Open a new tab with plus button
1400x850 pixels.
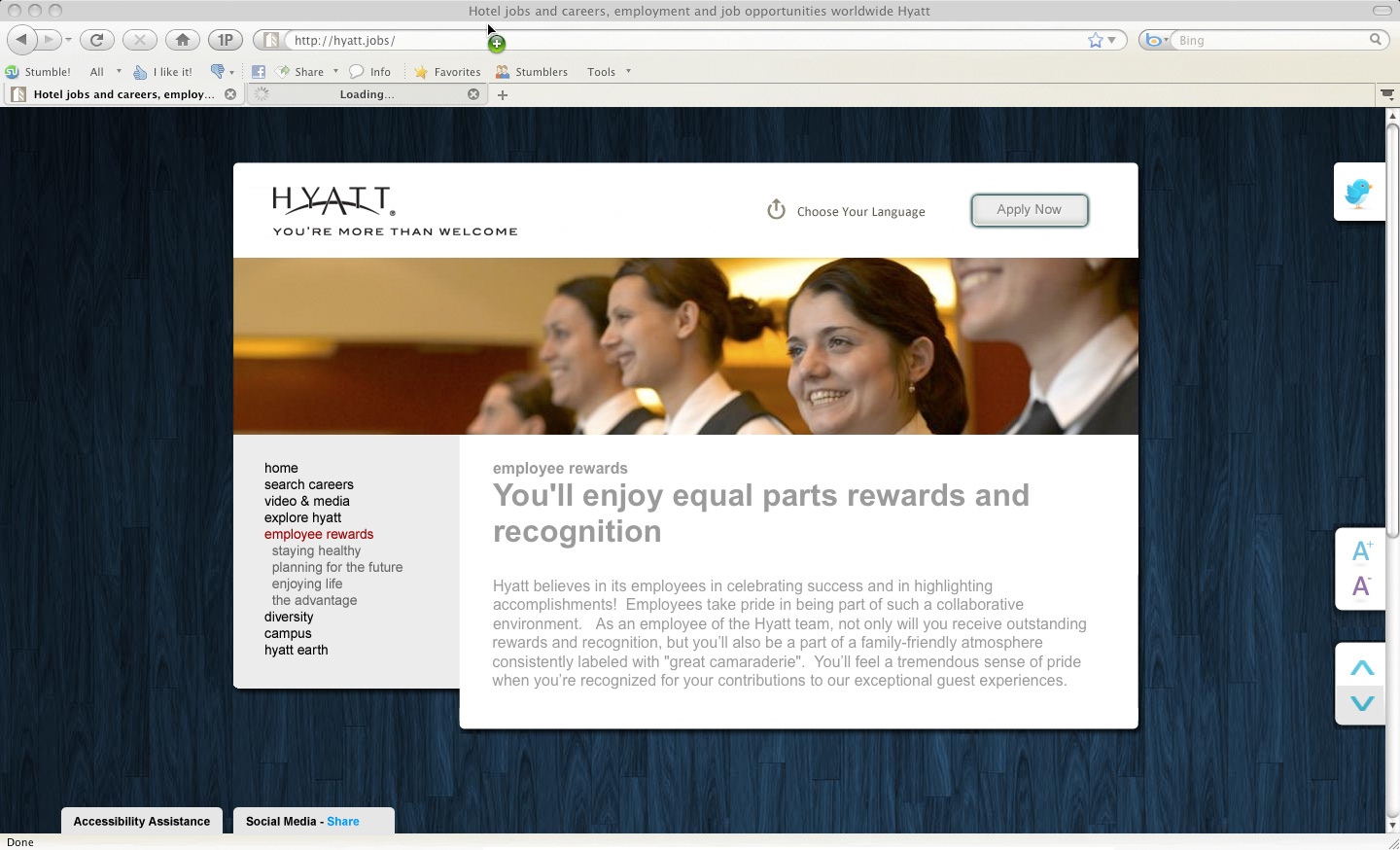pyautogui.click(x=503, y=94)
